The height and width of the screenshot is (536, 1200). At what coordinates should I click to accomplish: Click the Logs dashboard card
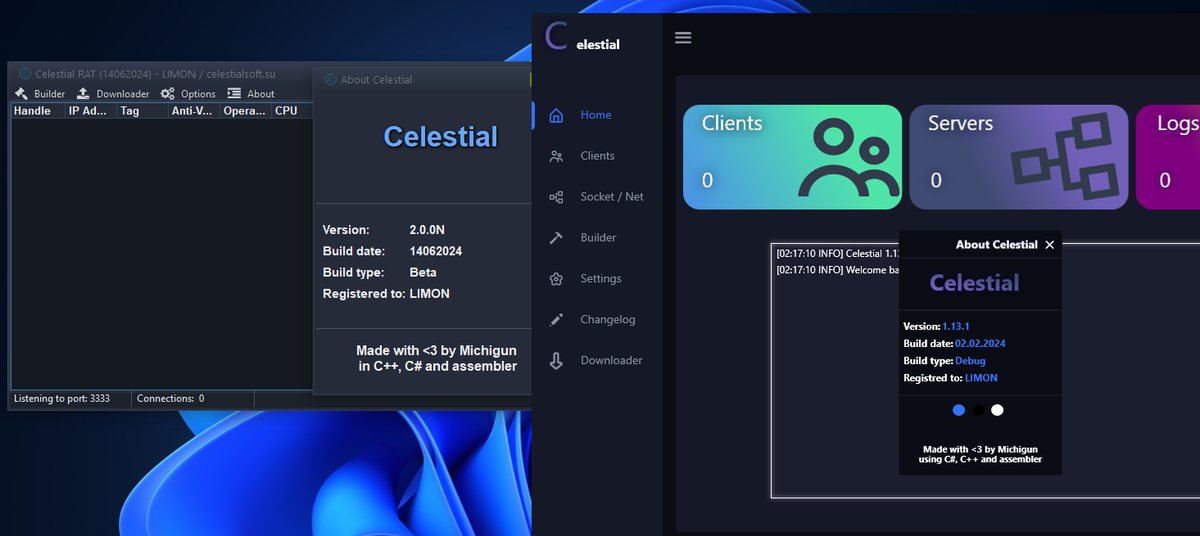1168,157
